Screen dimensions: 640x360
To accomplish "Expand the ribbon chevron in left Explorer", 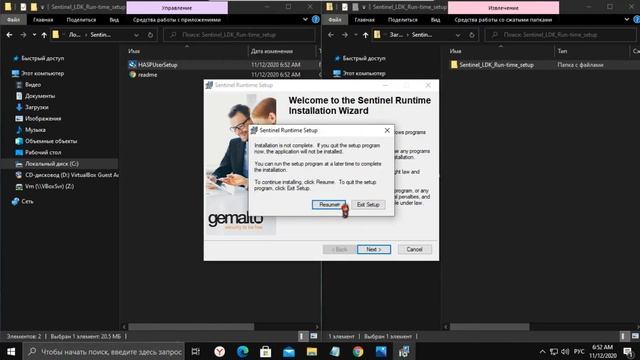I will (x=305, y=19).
